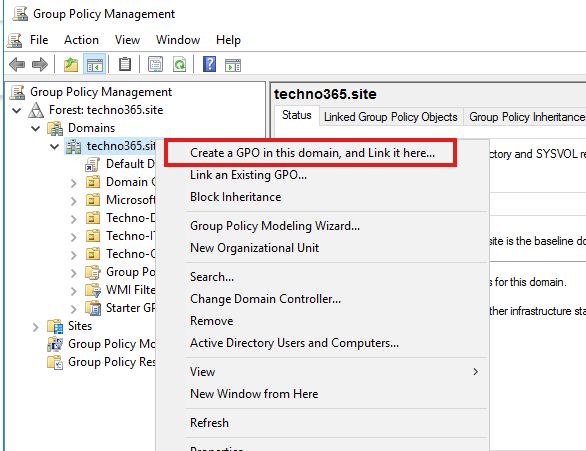The height and width of the screenshot is (451, 586).
Task: Click the Sites folder icon
Action: [55, 326]
